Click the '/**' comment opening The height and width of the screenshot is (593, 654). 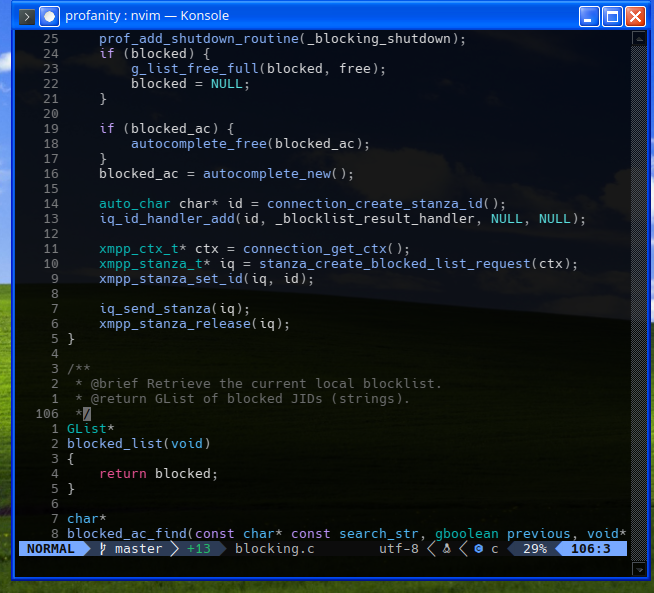click(78, 368)
